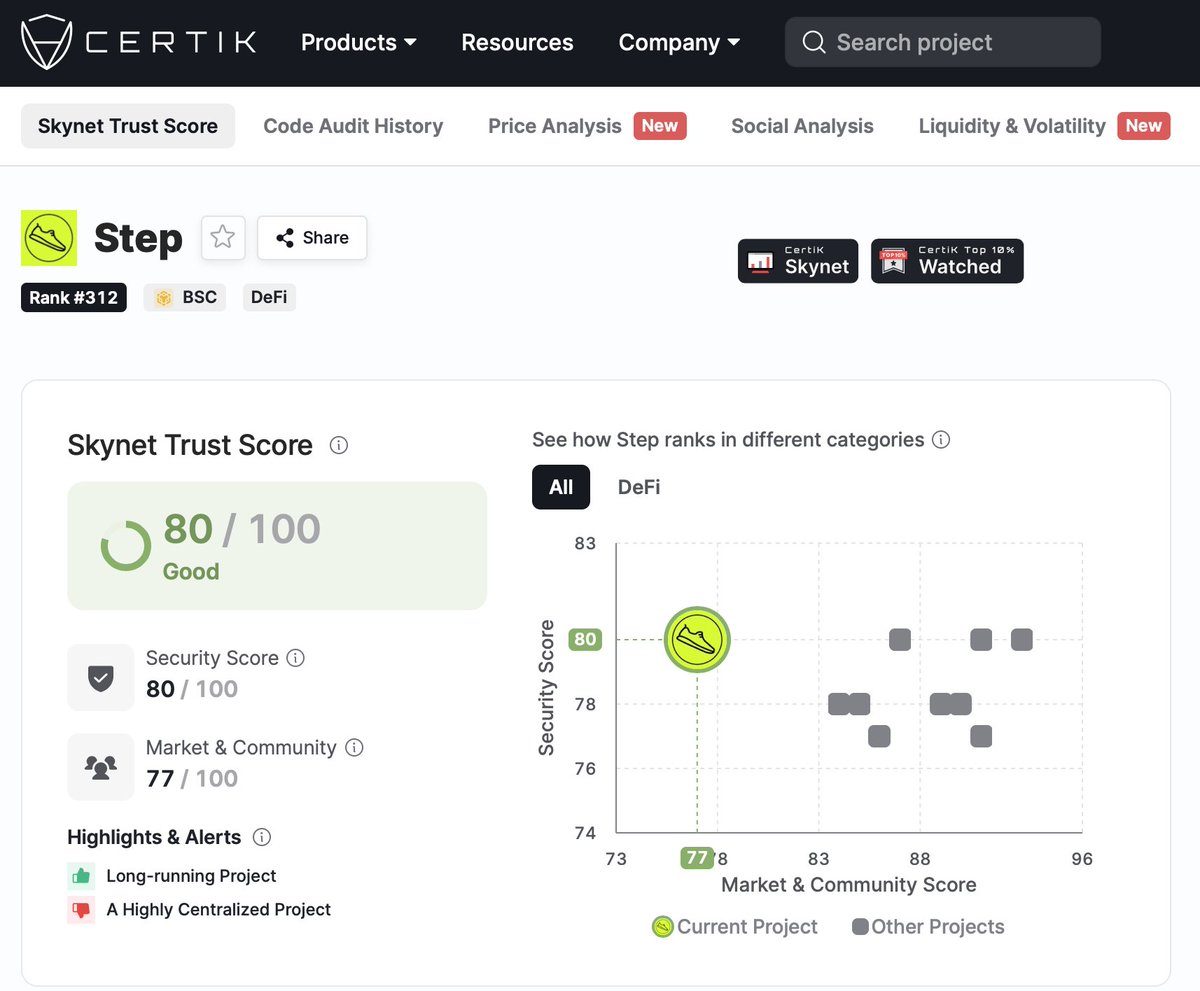Click the CertiK Top 10% Watched badge
Image resolution: width=1200 pixels, height=991 pixels.
(x=947, y=261)
